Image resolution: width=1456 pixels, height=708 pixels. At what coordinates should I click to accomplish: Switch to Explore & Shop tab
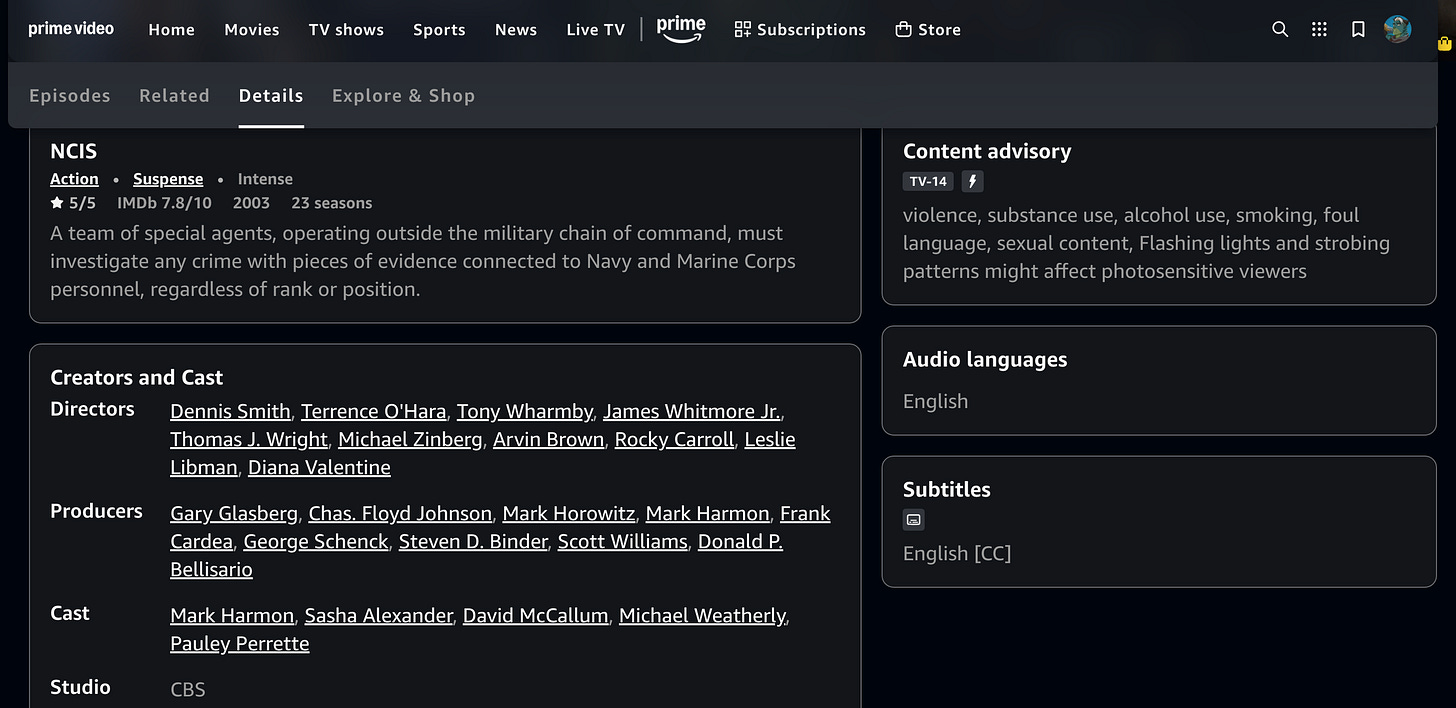pyautogui.click(x=403, y=96)
